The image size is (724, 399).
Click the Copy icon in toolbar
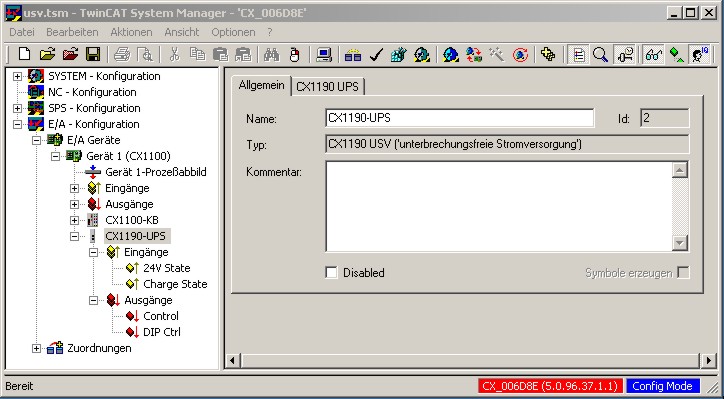[x=197, y=54]
